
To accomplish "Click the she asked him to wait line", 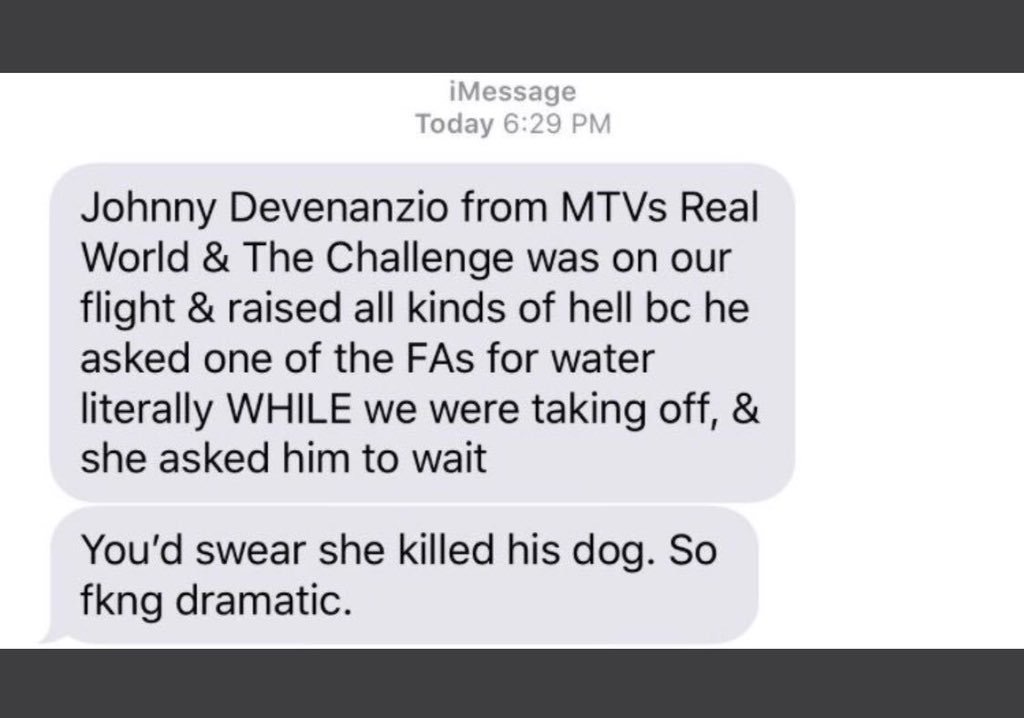I will point(283,459).
